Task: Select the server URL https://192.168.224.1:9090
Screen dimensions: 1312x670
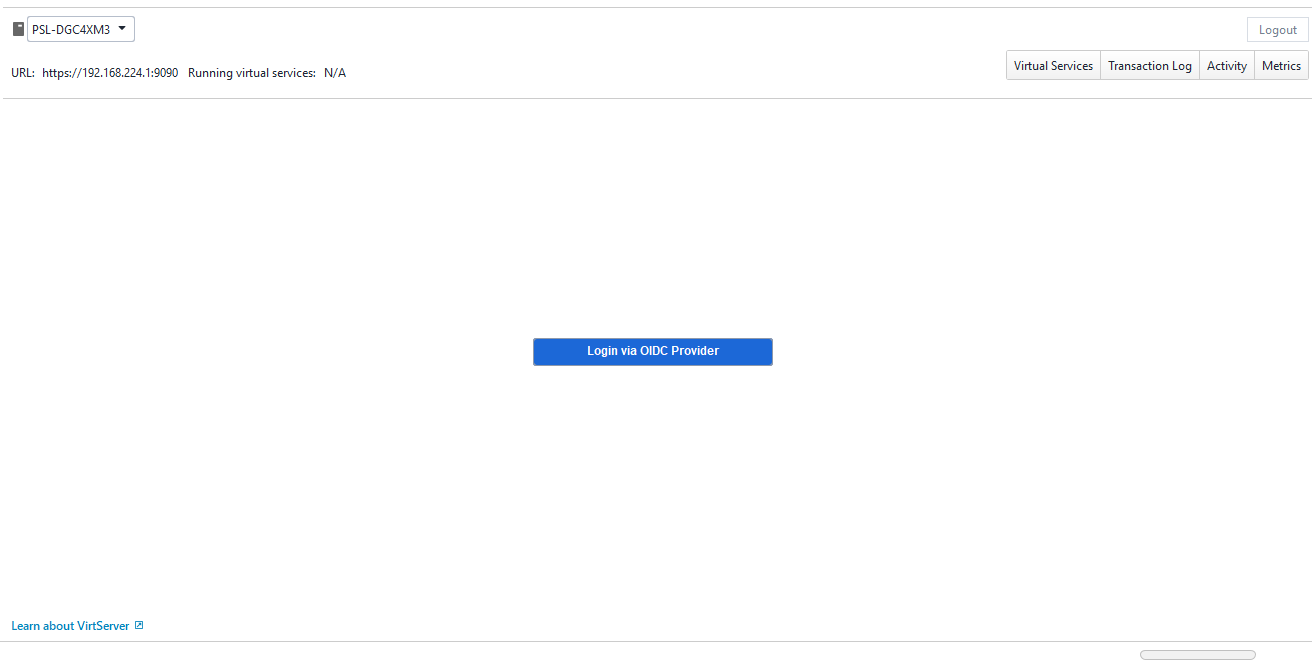Action: coord(110,72)
